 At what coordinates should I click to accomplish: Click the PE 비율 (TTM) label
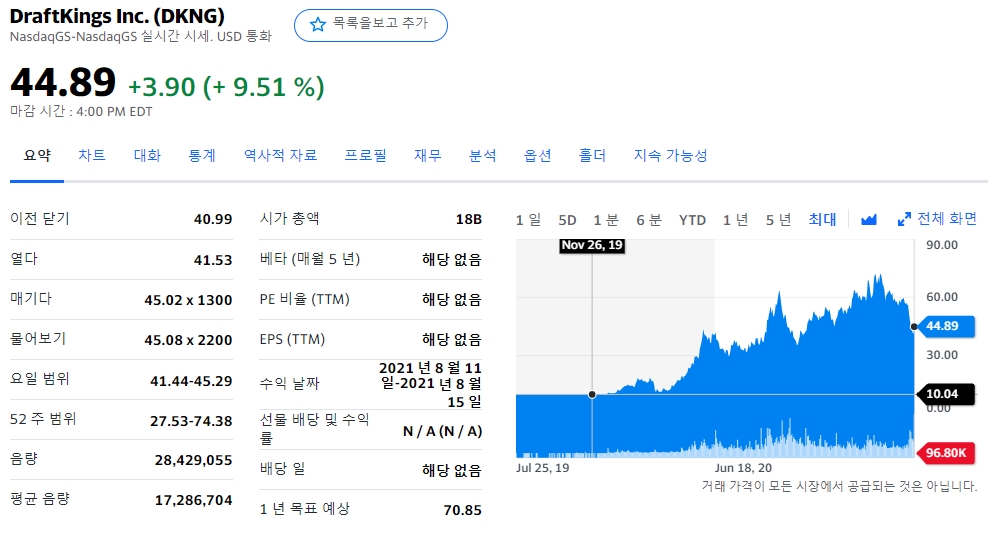click(x=304, y=299)
